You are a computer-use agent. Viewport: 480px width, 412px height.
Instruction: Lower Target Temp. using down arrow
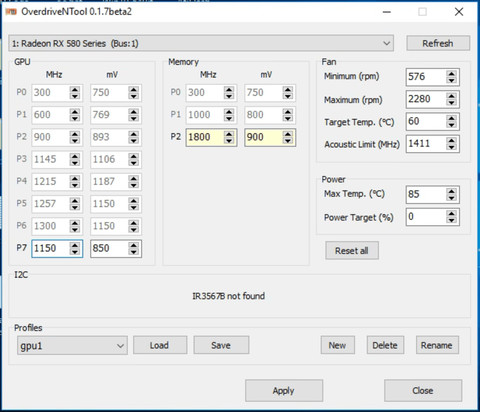pos(451,125)
